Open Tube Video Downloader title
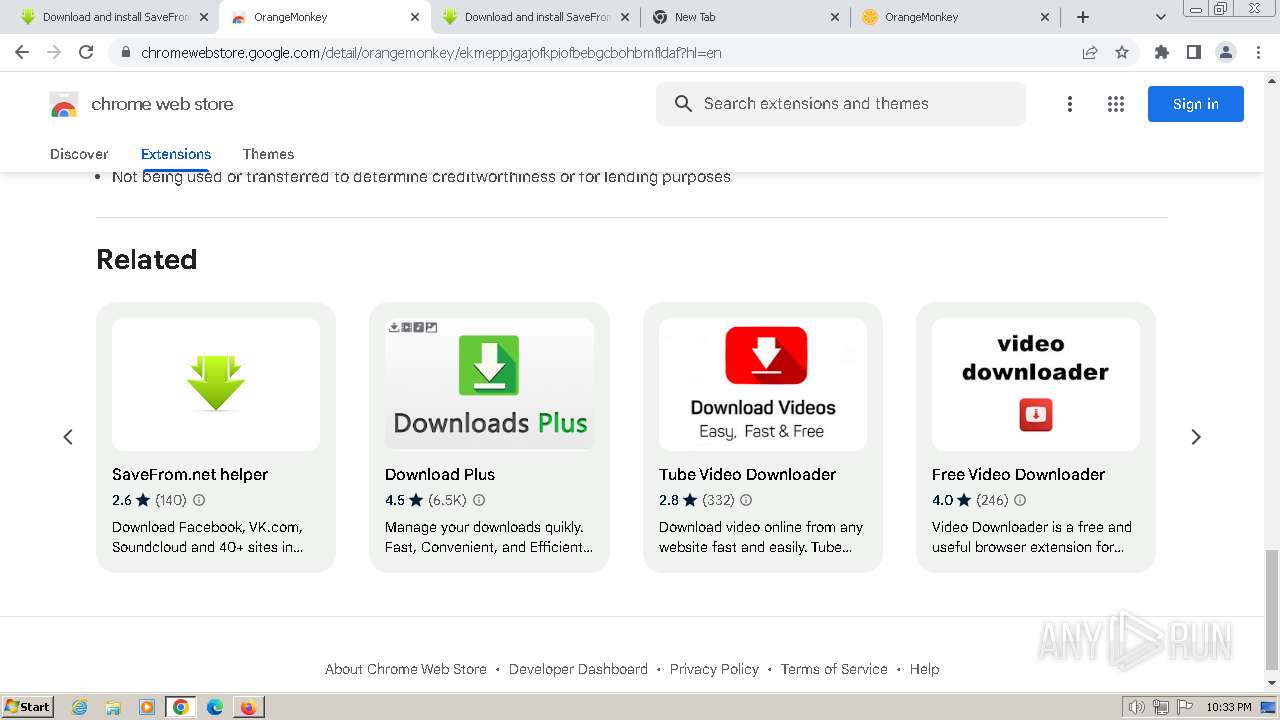The width and height of the screenshot is (1280, 720). click(x=747, y=474)
